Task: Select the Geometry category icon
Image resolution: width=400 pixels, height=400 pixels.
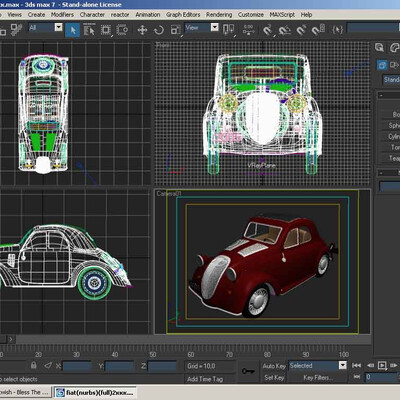Action: tap(382, 65)
